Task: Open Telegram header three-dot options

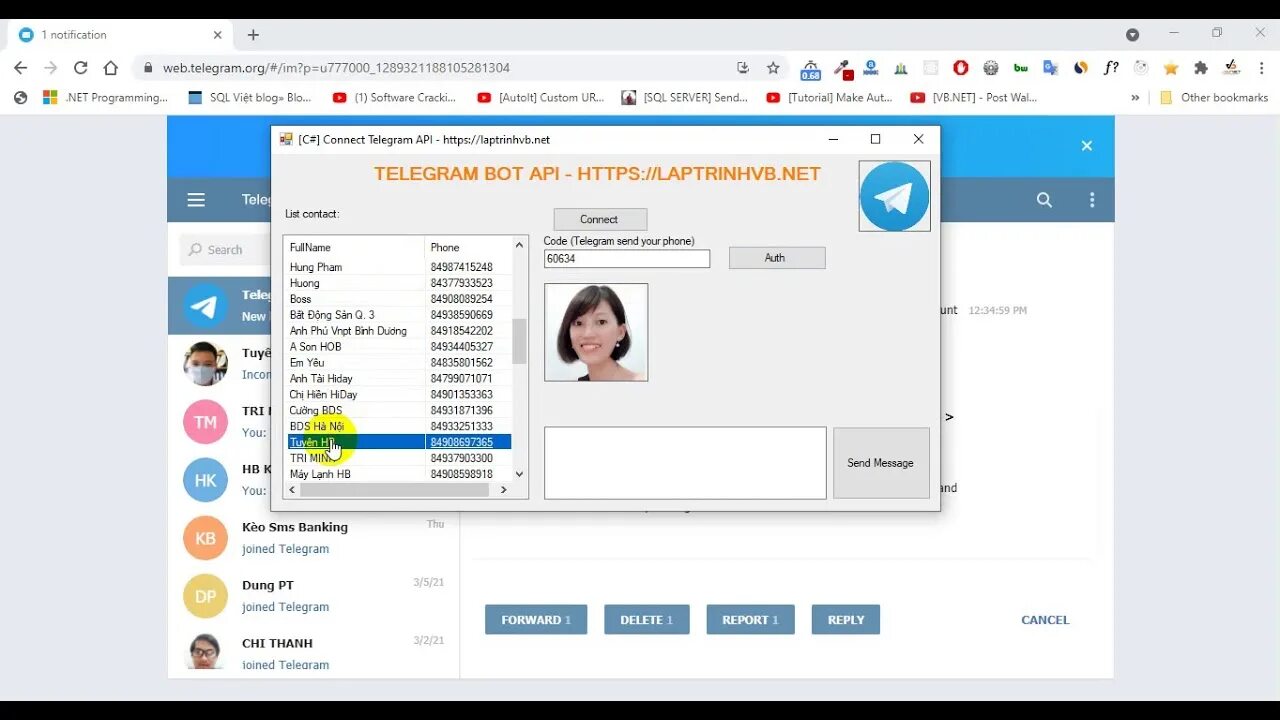Action: click(1092, 200)
